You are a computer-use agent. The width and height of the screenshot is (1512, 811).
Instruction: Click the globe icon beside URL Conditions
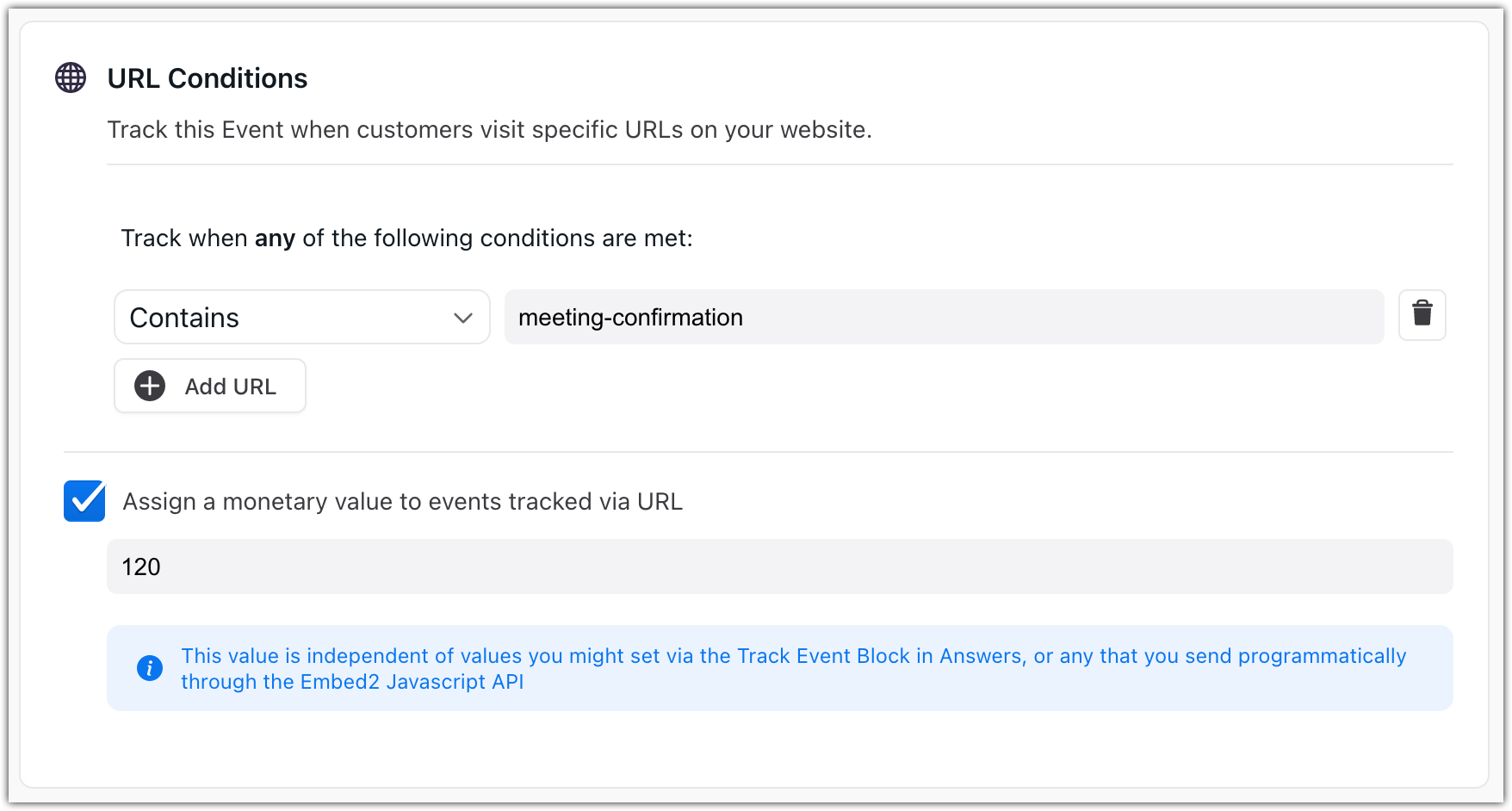point(71,77)
